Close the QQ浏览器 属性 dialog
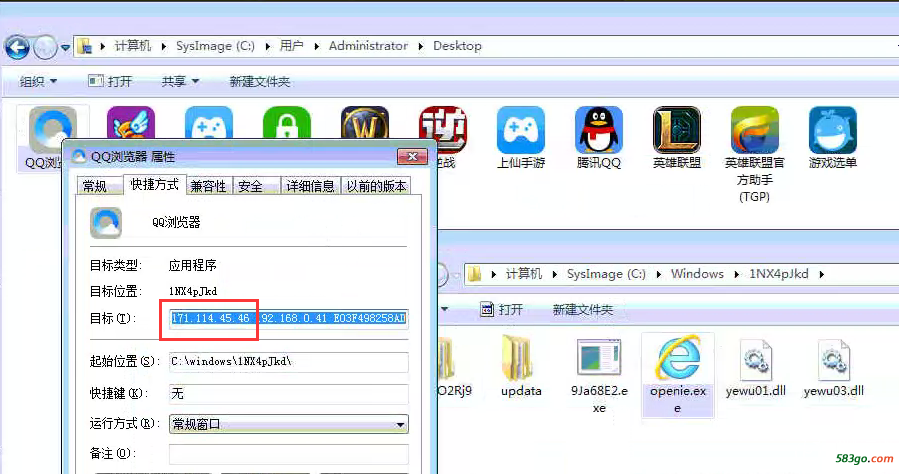 (412, 156)
